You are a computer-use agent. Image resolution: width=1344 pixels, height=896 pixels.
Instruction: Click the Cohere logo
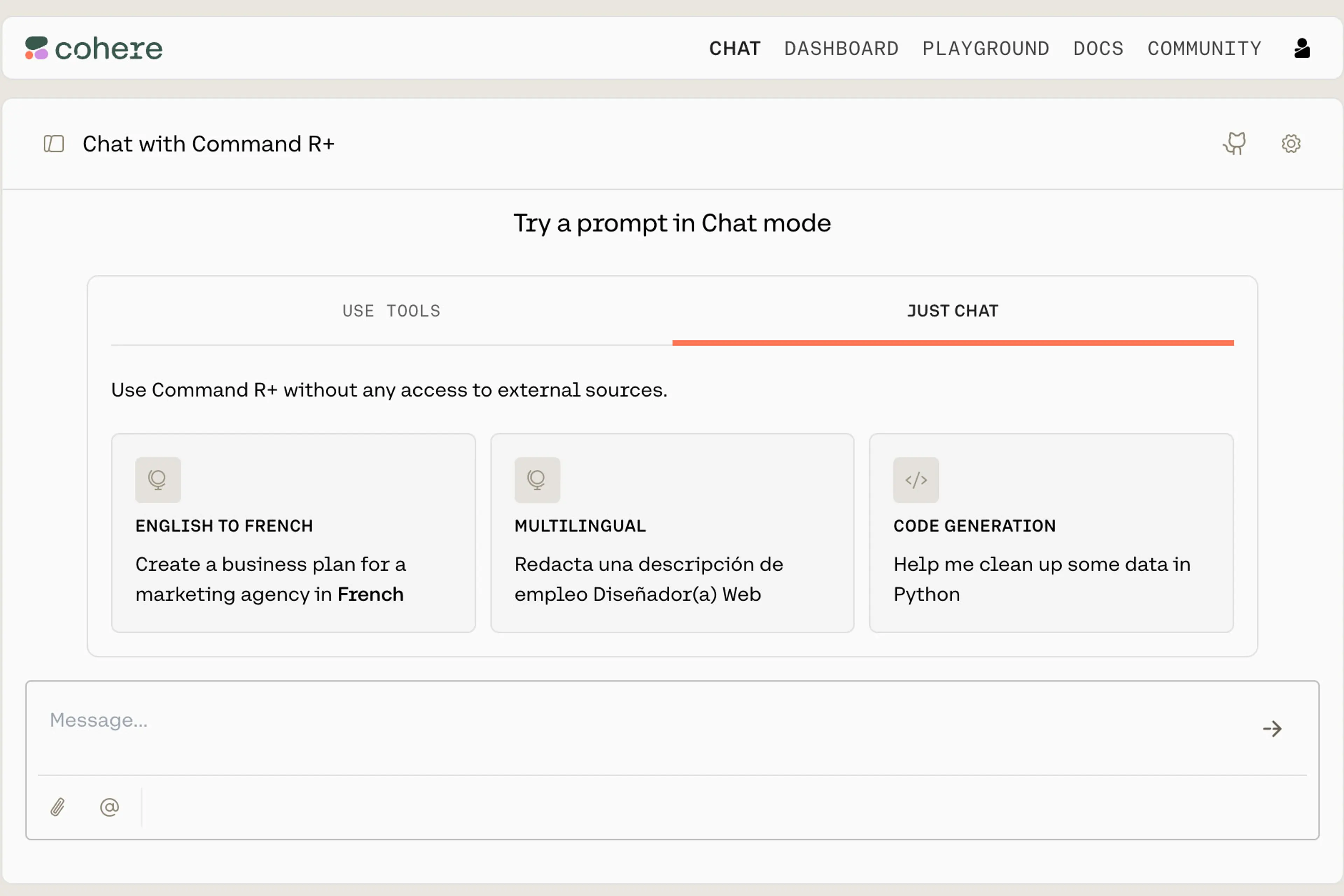94,49
